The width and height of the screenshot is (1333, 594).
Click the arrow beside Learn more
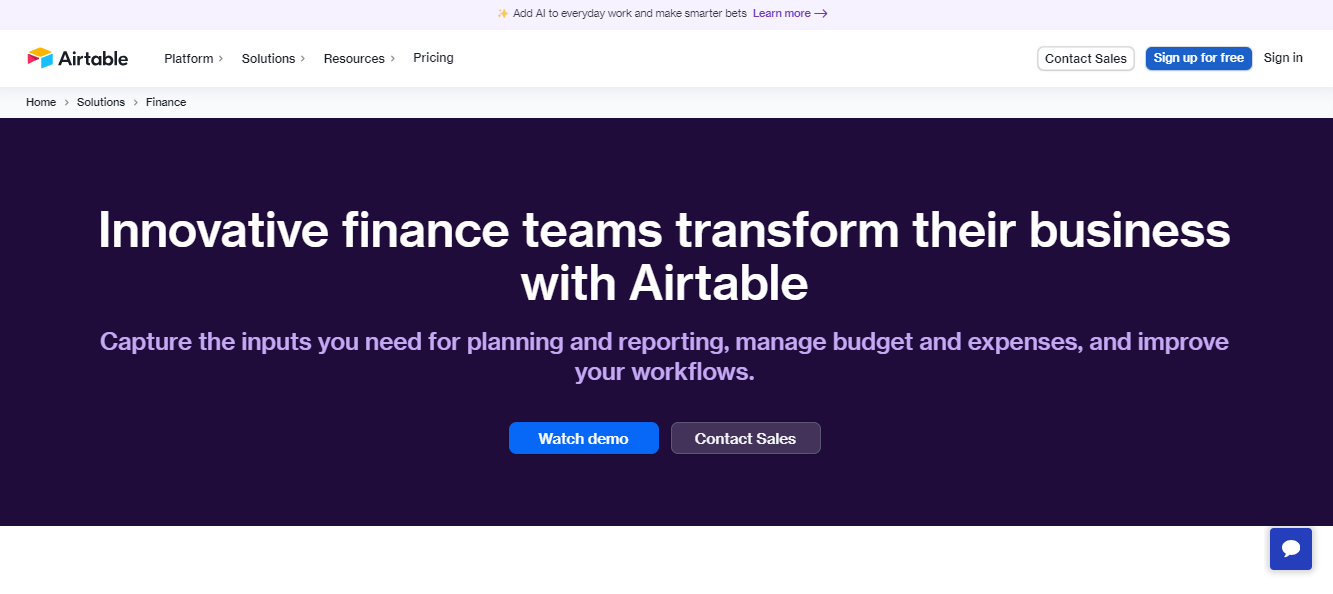pos(821,13)
